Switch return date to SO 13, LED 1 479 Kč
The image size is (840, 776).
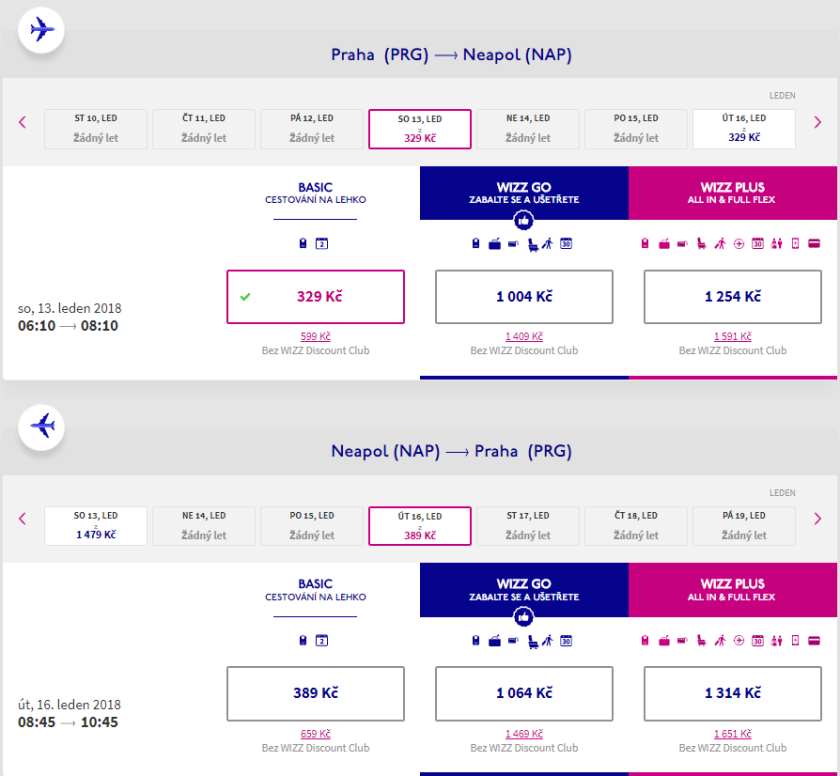(96, 525)
